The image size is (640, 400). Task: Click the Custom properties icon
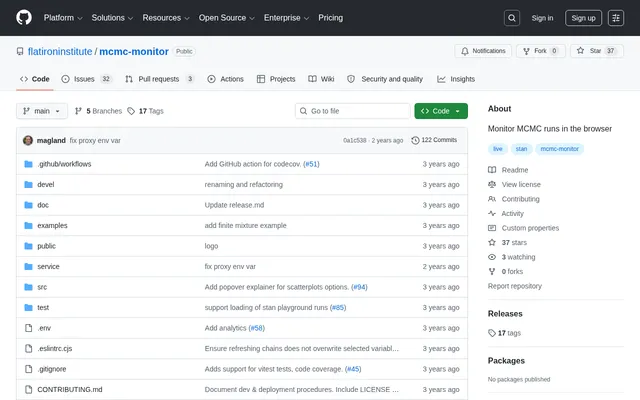tap(492, 228)
